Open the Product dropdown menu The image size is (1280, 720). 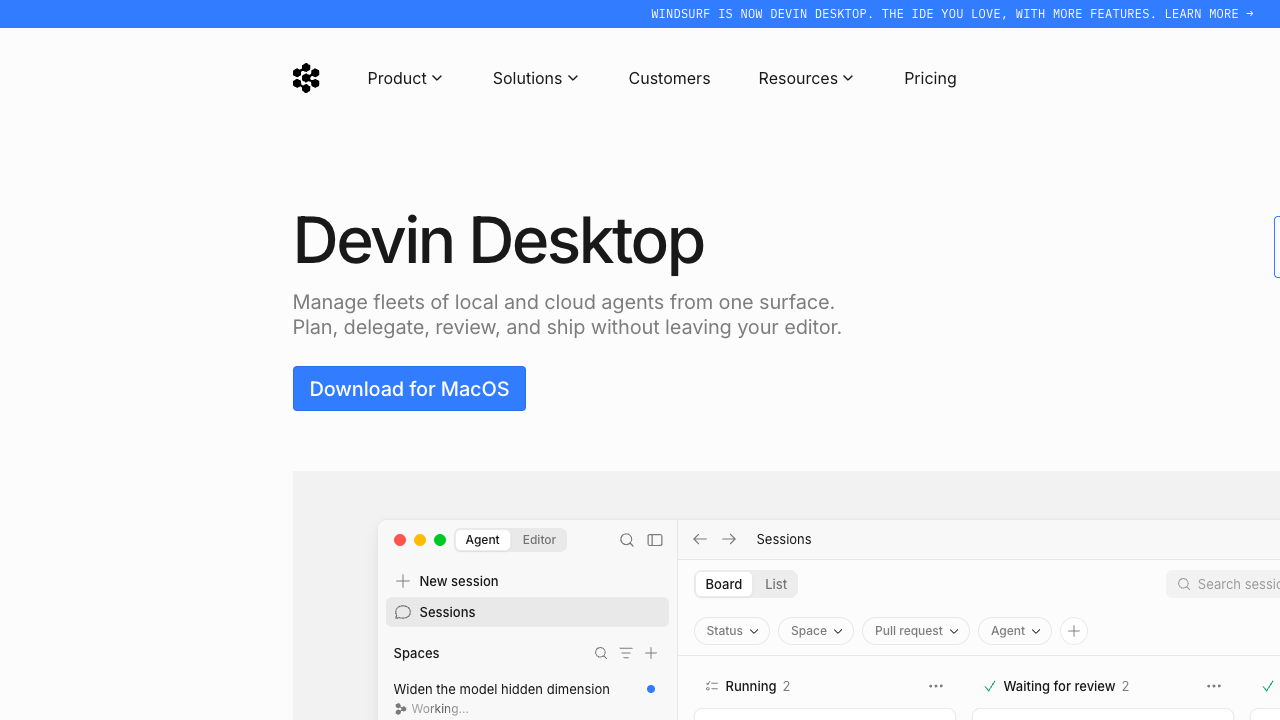point(405,78)
